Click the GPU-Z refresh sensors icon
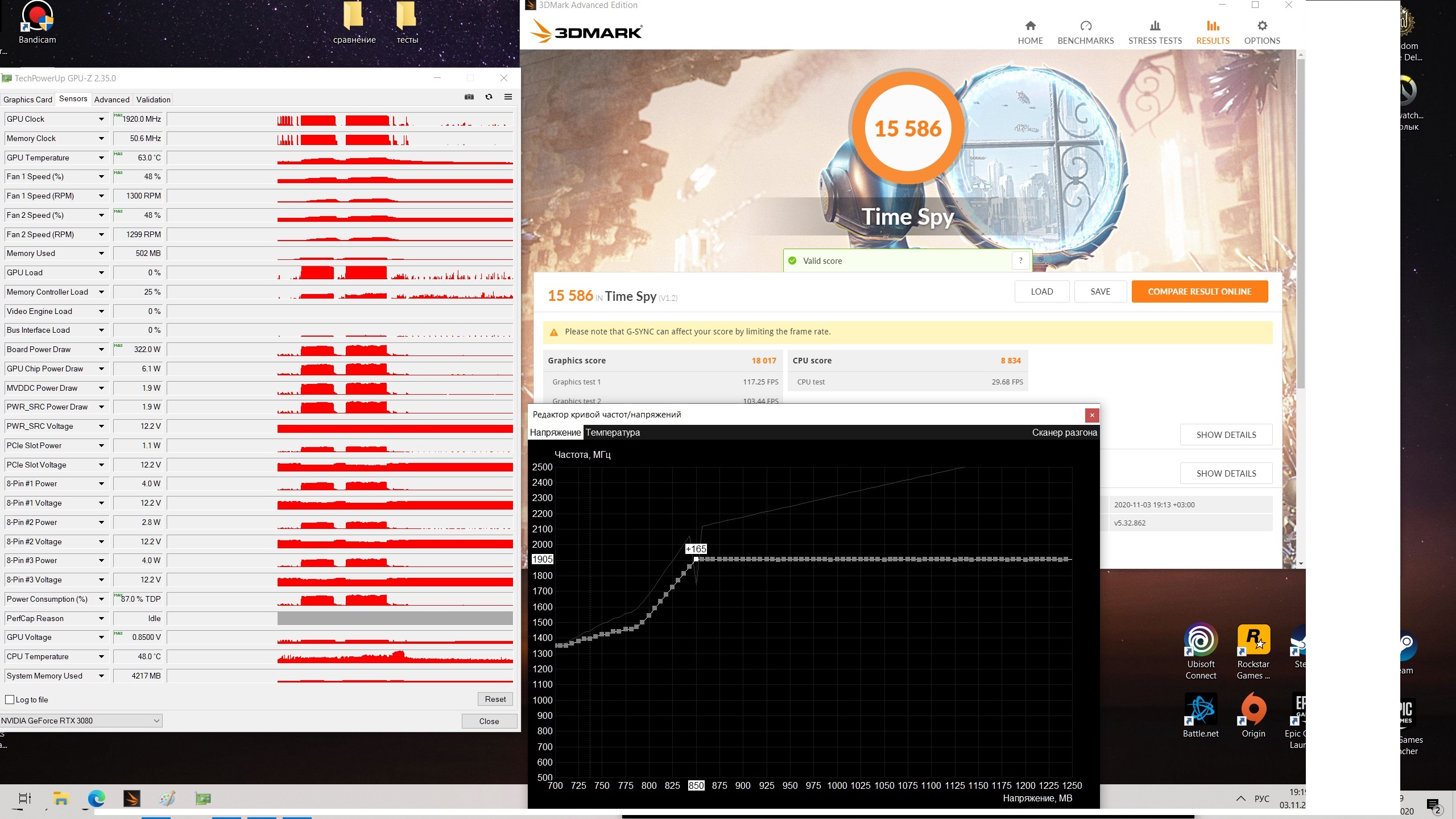The image size is (1456, 819). tap(489, 97)
